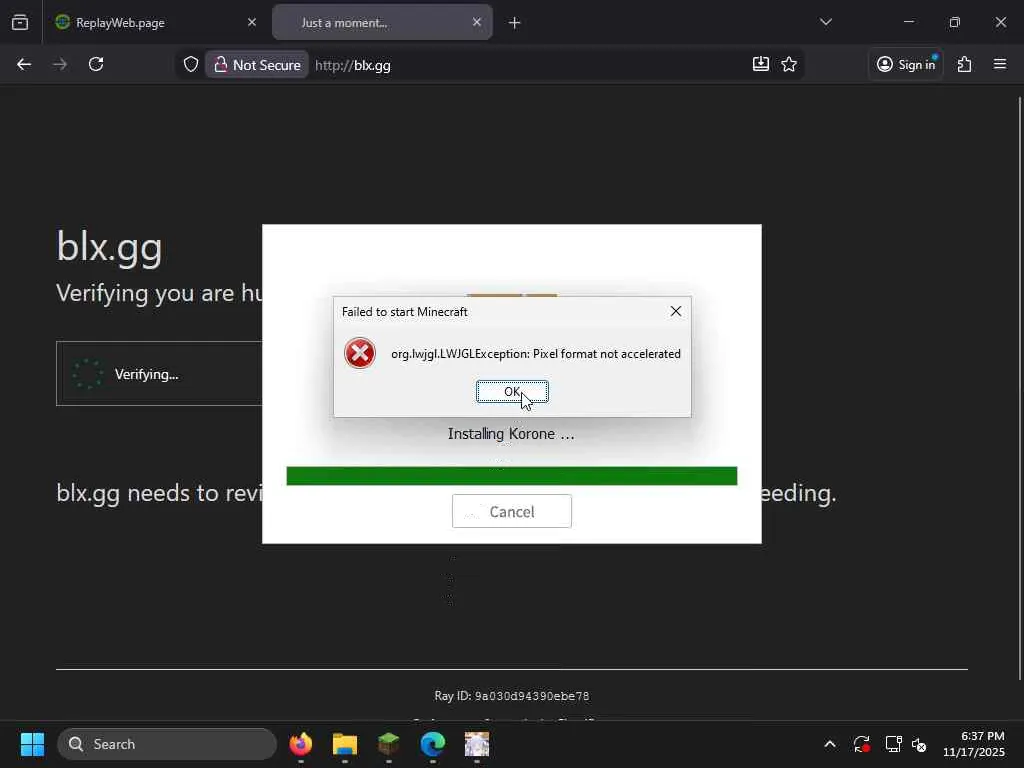Open the tracking protection shield icon
The height and width of the screenshot is (768, 1024).
click(x=191, y=65)
